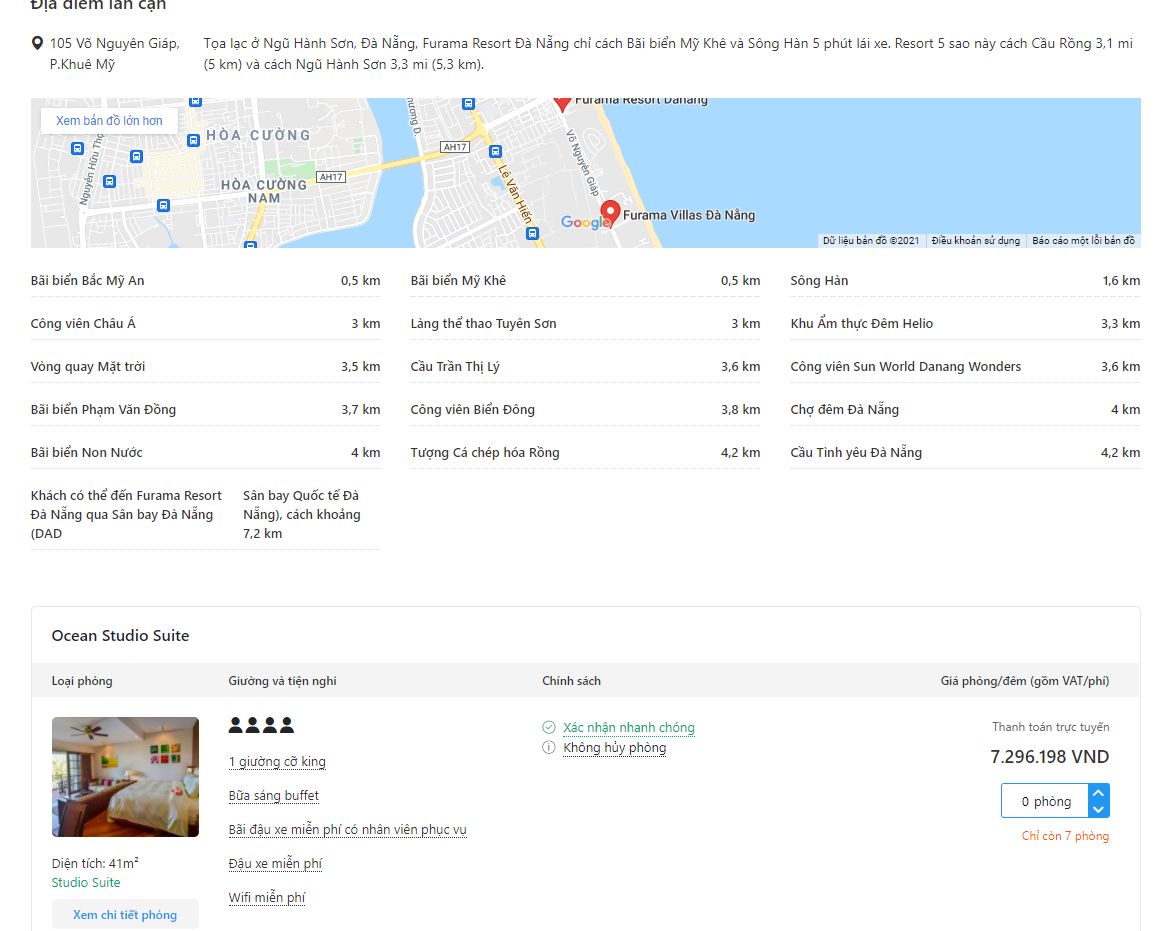The height and width of the screenshot is (931, 1173).
Task: Click the info icon beside Không hủy phòng
Action: 548,747
